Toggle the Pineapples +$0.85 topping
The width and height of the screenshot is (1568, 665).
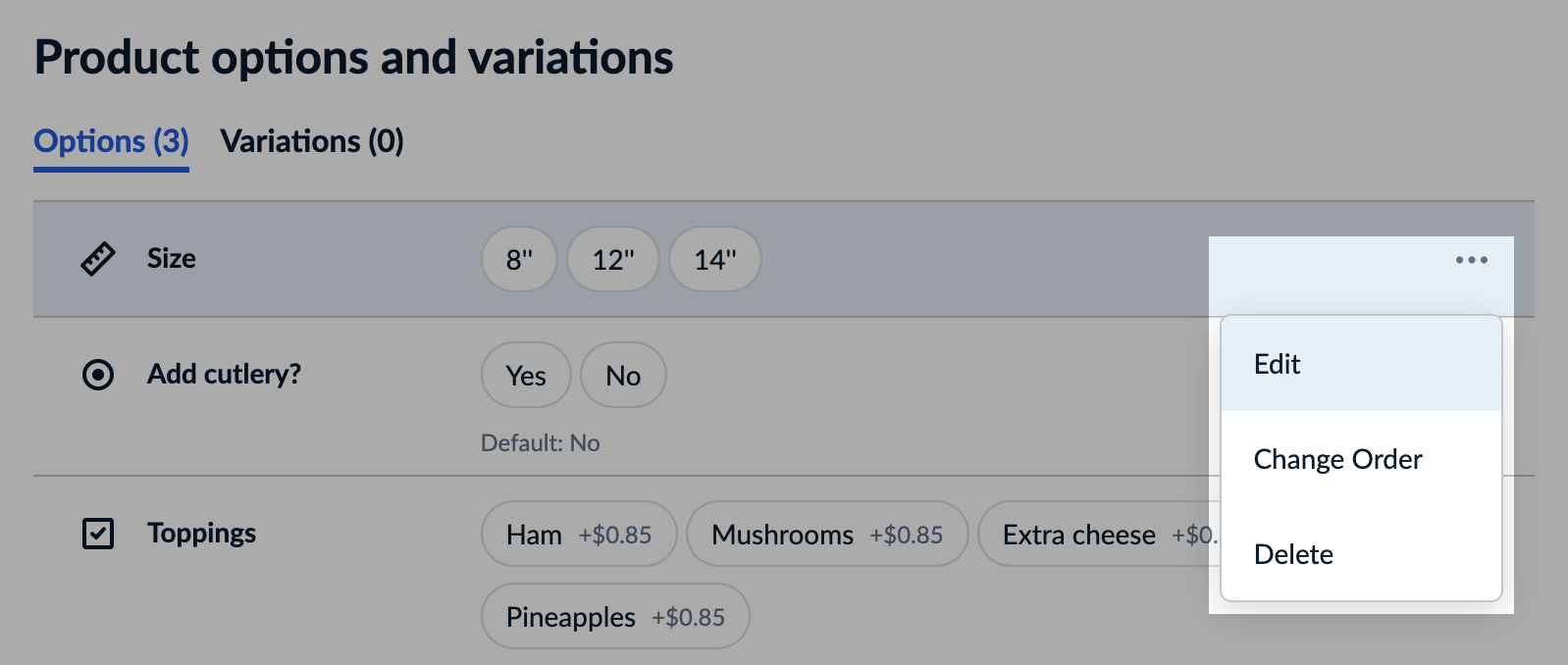point(614,616)
